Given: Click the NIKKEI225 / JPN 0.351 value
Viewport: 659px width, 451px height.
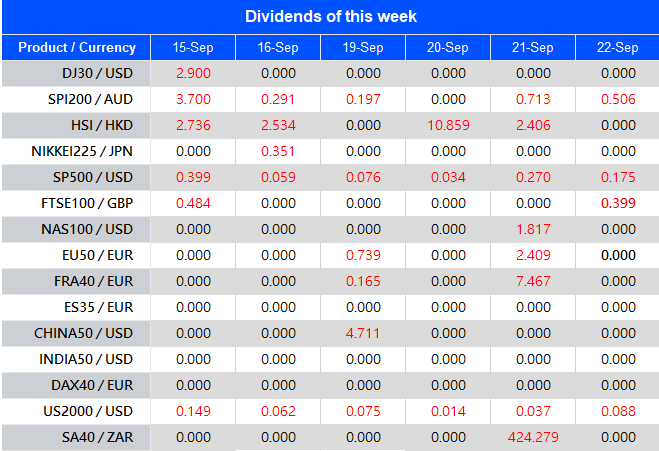Looking at the screenshot, I should click(x=278, y=152).
